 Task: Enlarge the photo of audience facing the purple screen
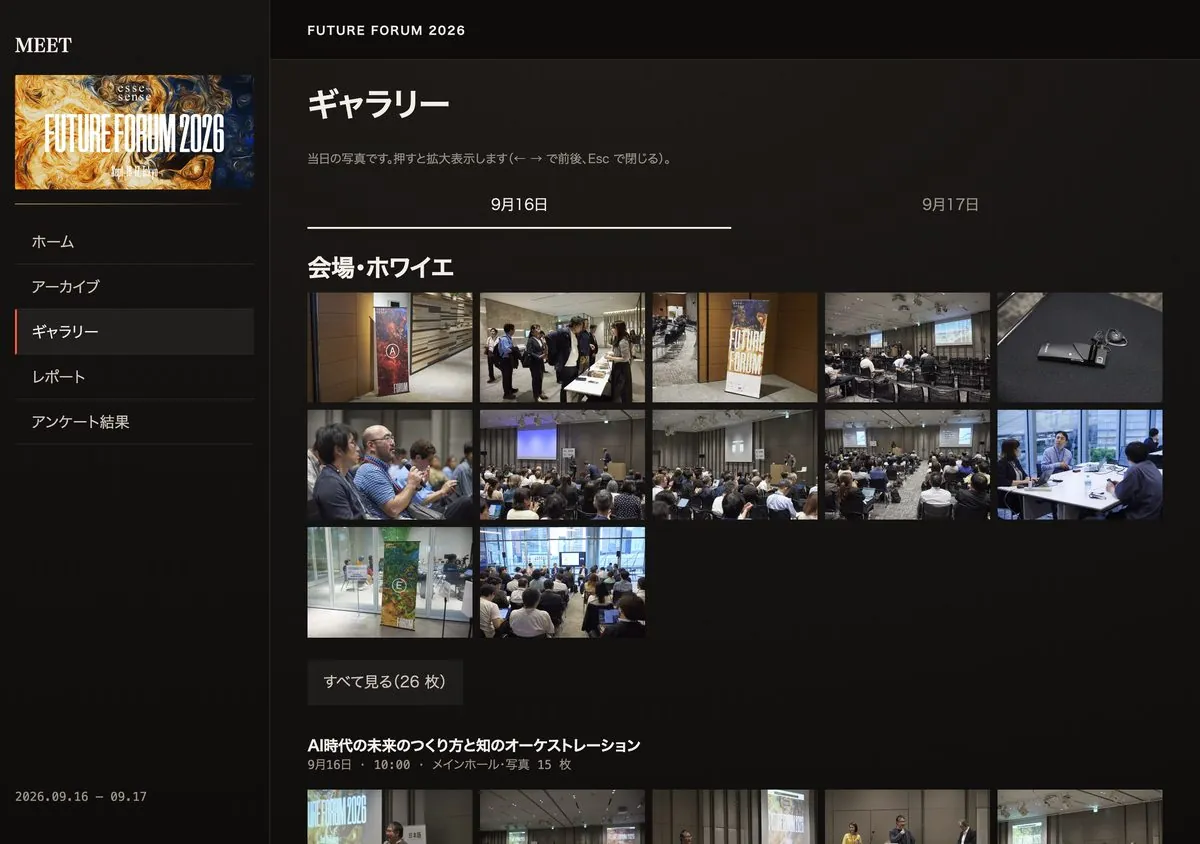pos(562,465)
